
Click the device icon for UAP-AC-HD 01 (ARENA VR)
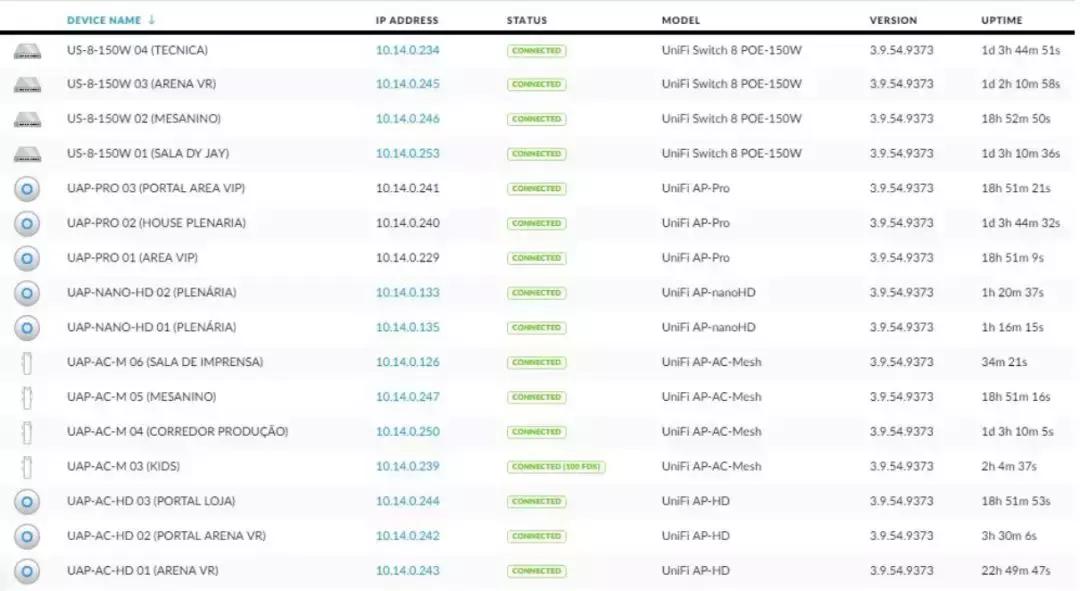[x=27, y=571]
